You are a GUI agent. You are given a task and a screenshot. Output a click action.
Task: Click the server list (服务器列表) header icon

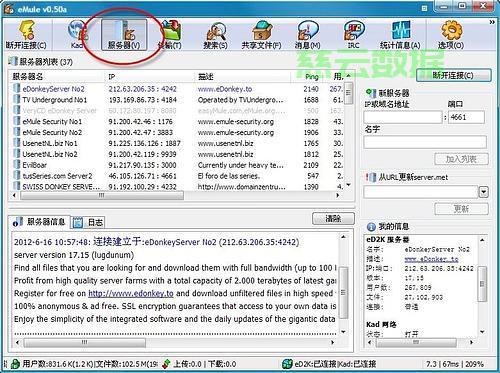[13, 61]
